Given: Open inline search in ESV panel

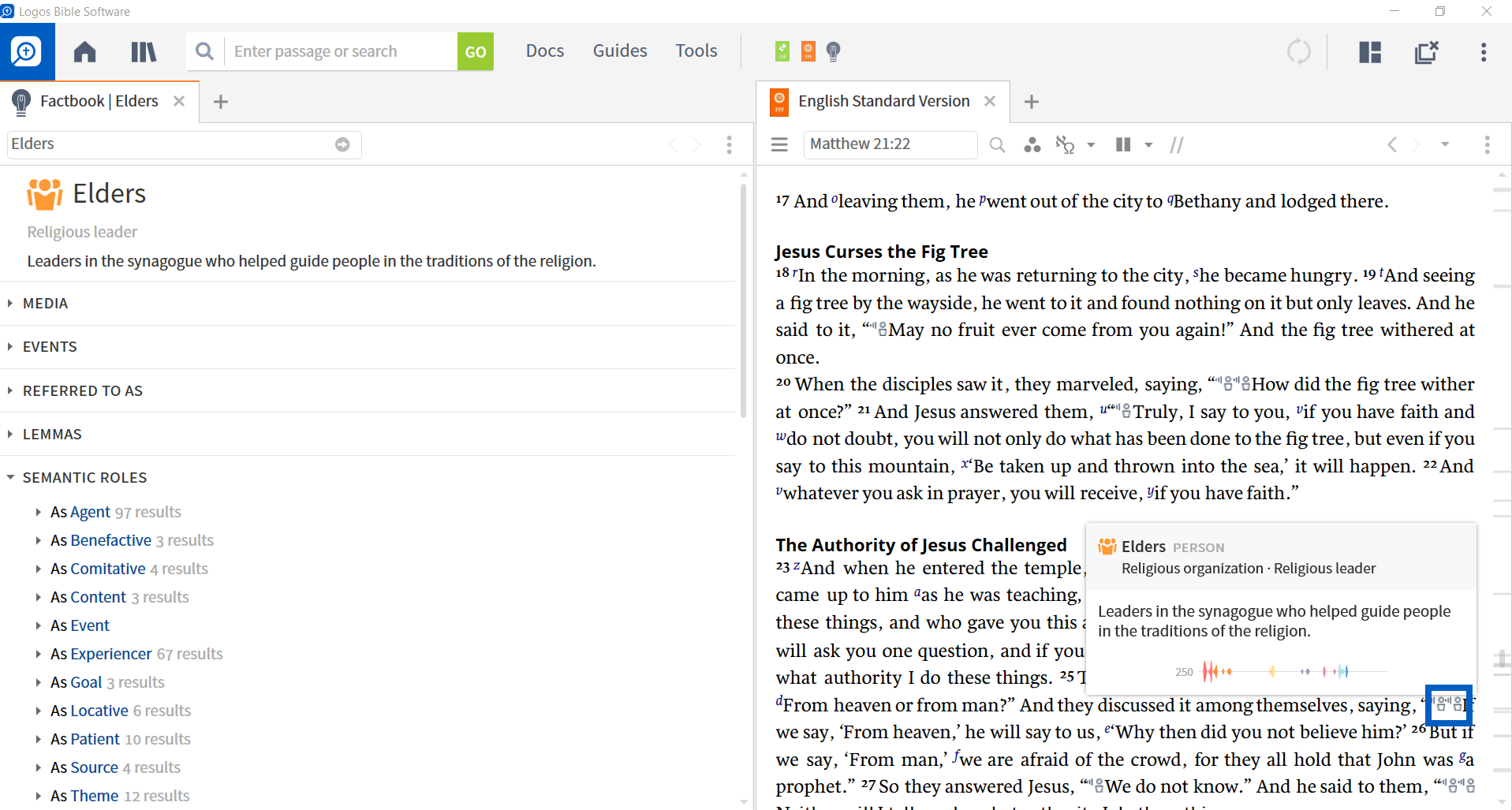Looking at the screenshot, I should click(x=997, y=145).
